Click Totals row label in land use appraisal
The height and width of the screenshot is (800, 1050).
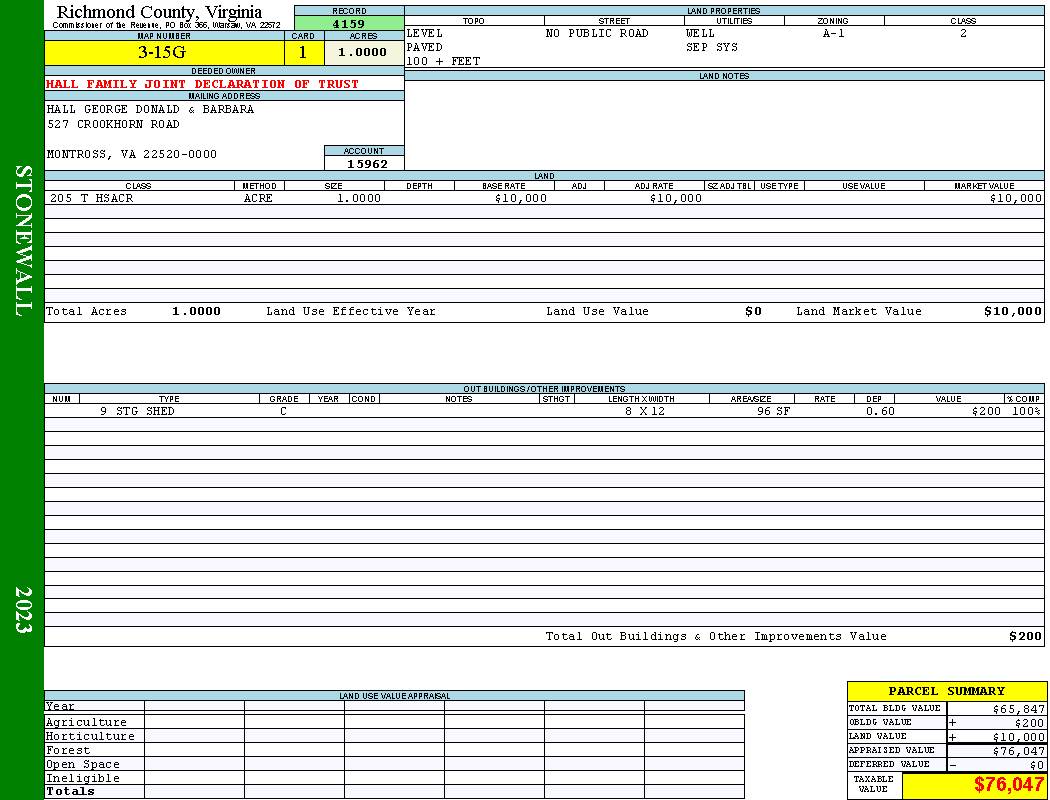(x=70, y=791)
